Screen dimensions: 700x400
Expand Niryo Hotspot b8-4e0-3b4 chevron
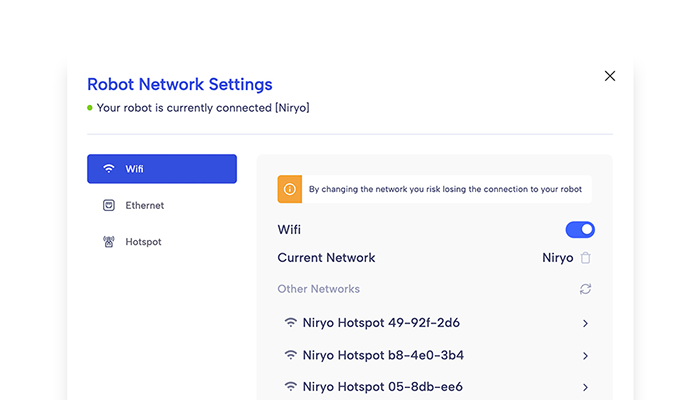tap(585, 356)
